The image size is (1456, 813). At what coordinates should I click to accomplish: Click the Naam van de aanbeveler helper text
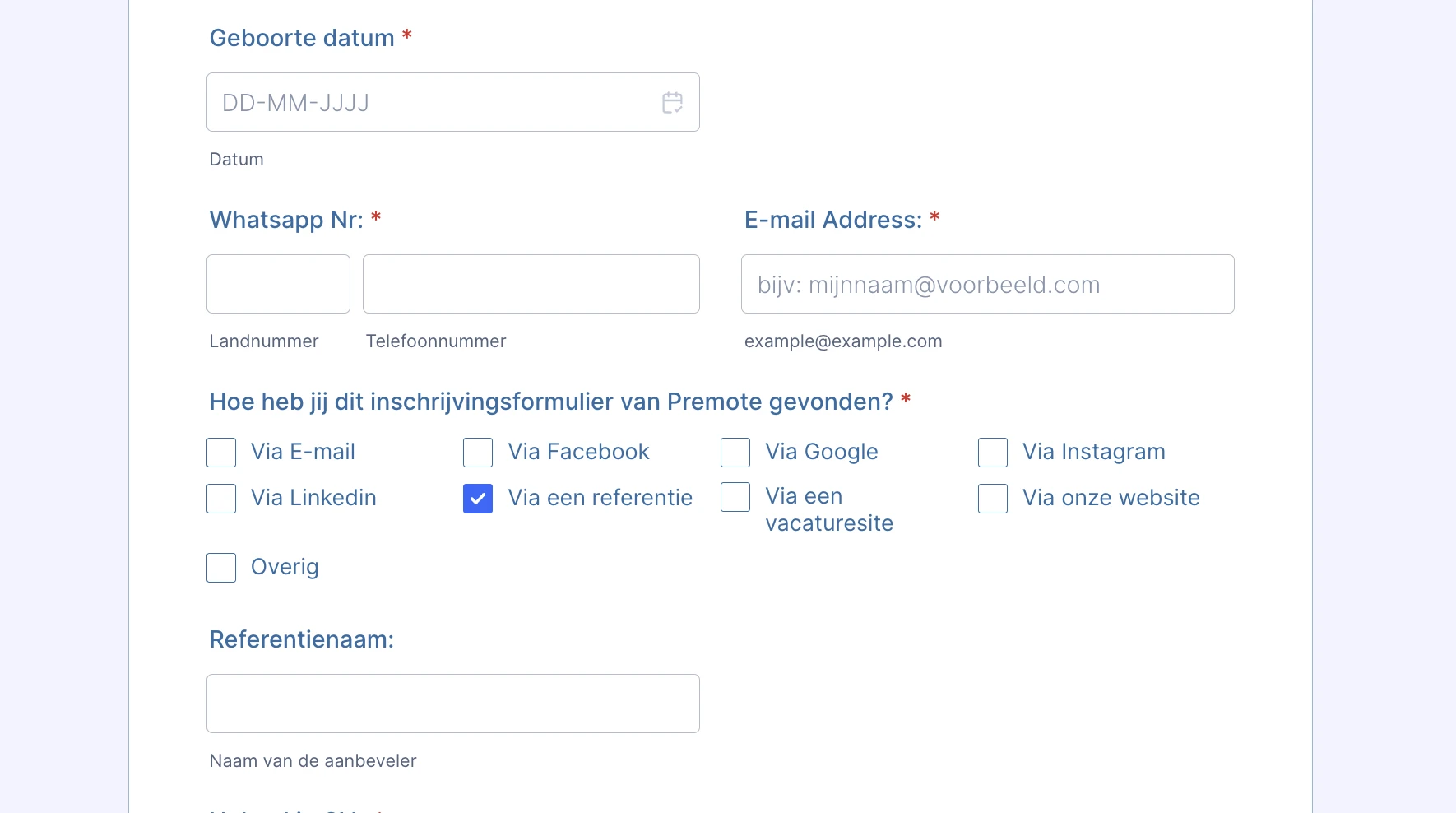pyautogui.click(x=313, y=761)
